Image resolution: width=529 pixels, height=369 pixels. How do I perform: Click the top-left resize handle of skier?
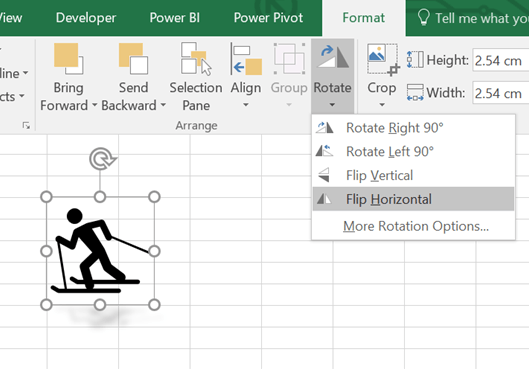pos(46,197)
